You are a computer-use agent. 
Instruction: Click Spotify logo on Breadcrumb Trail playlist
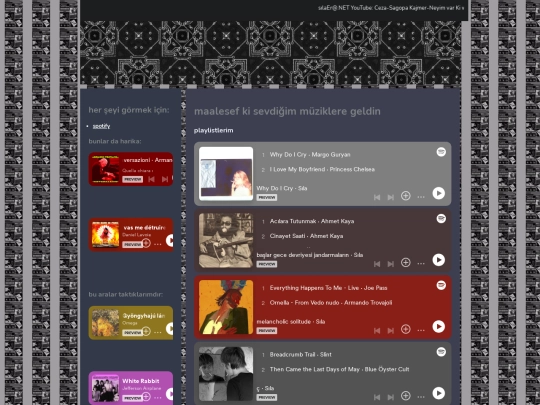click(x=441, y=352)
